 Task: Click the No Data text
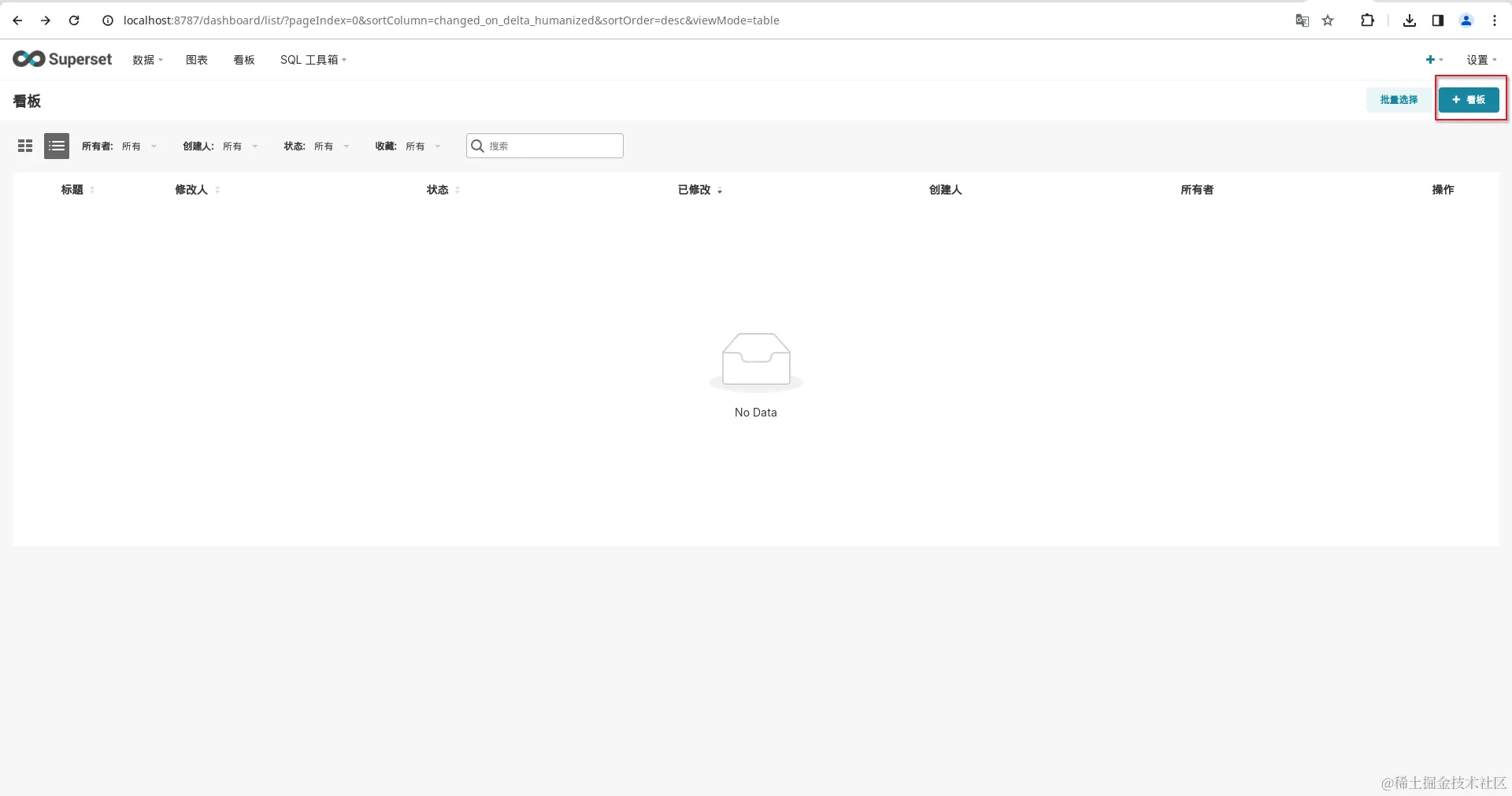coord(756,413)
